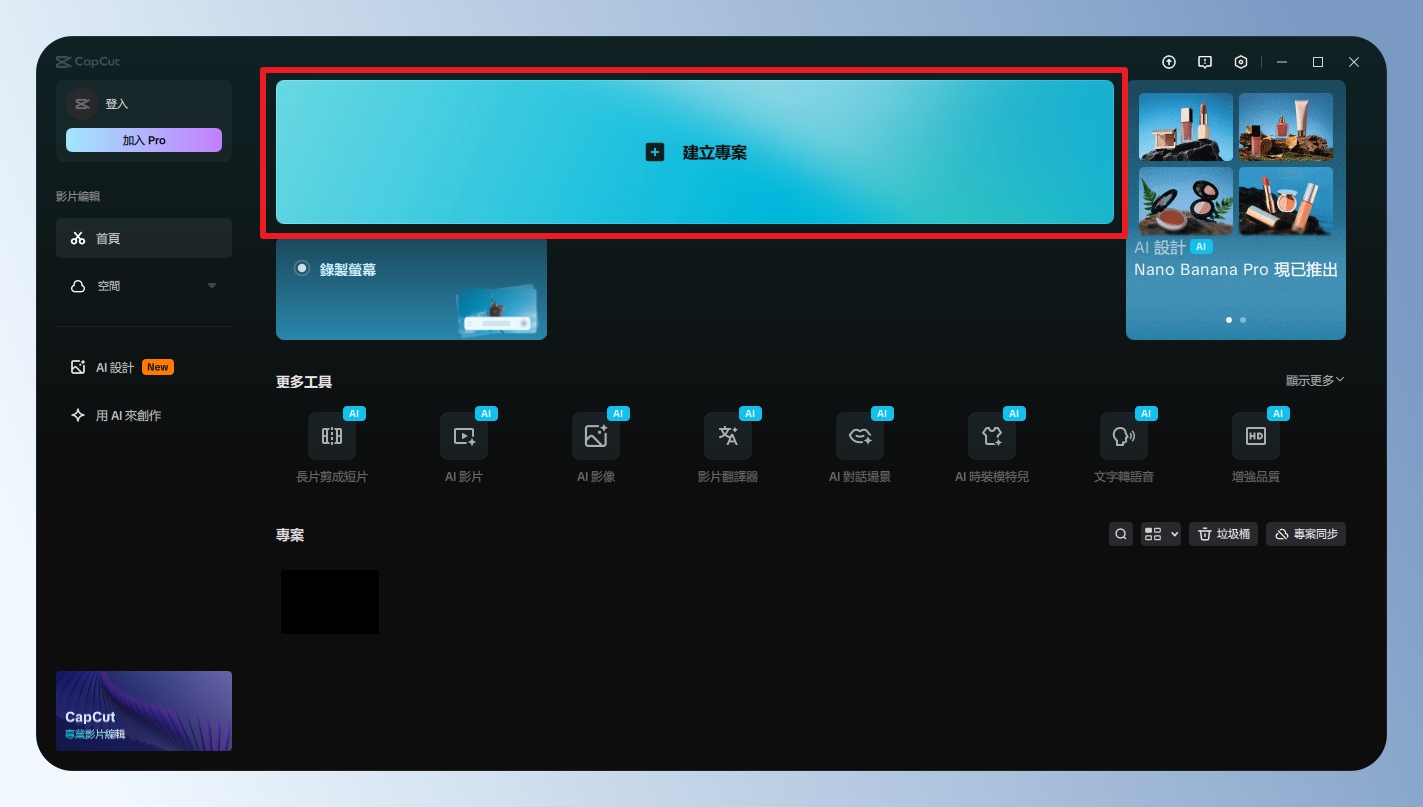Expand 顯示更多 to show more tools
The image size is (1423, 807).
(1315, 380)
